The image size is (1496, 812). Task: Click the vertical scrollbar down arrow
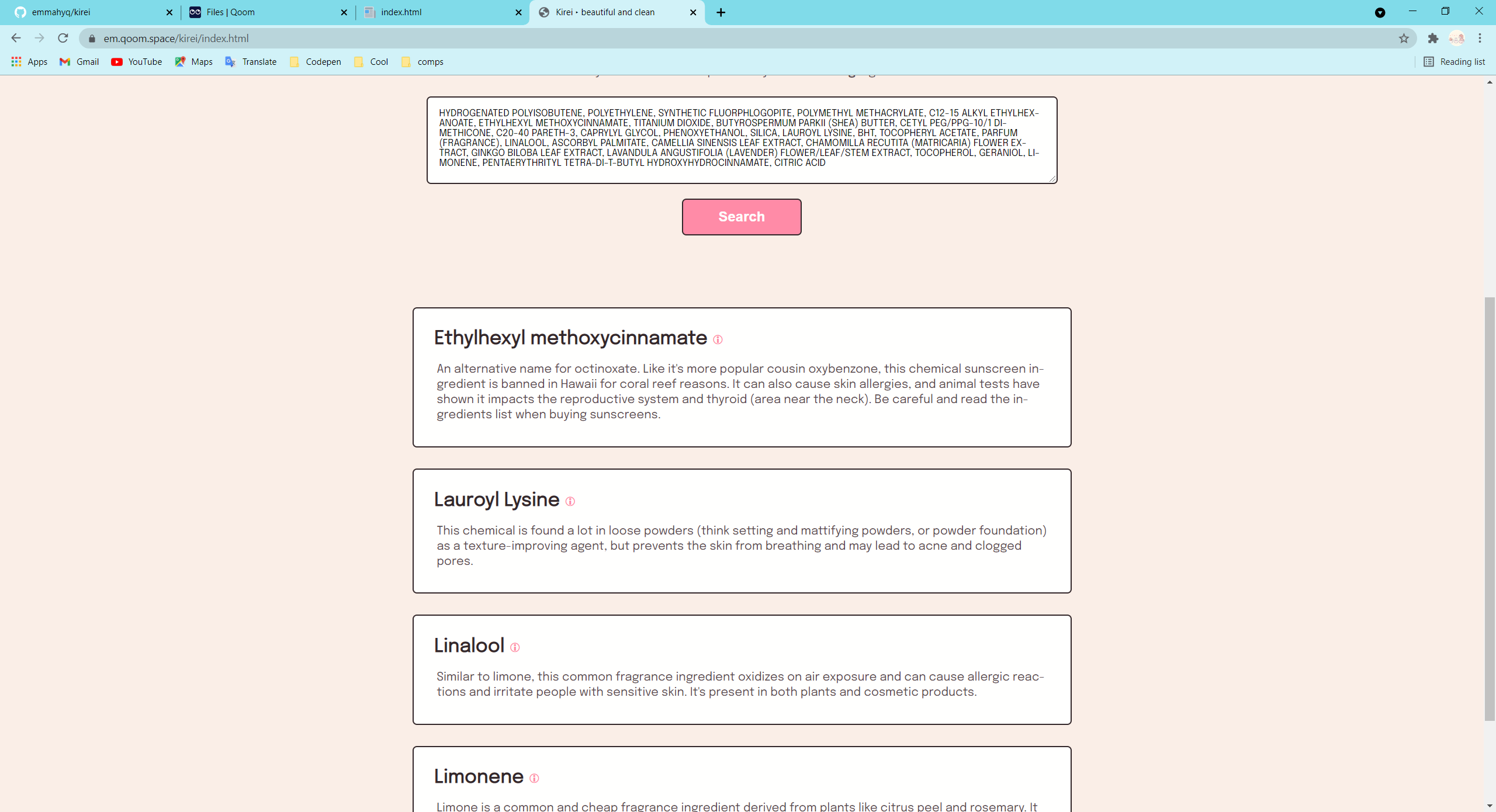tap(1490, 806)
